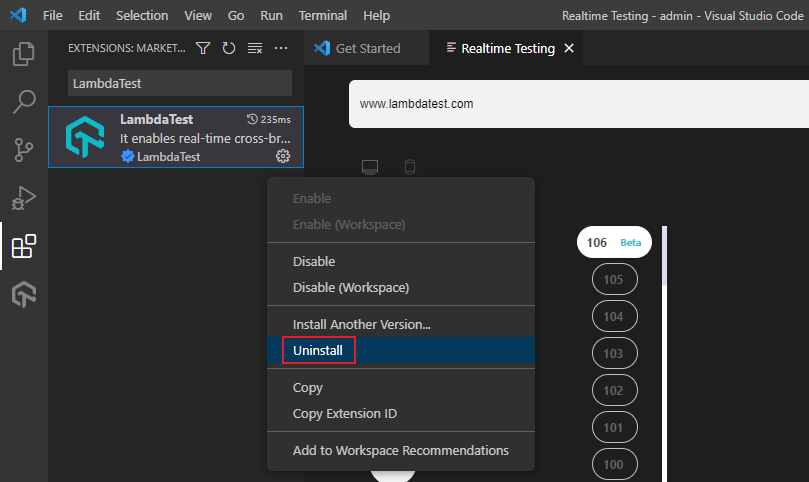Open the View menu
809x482 pixels.
(198, 15)
